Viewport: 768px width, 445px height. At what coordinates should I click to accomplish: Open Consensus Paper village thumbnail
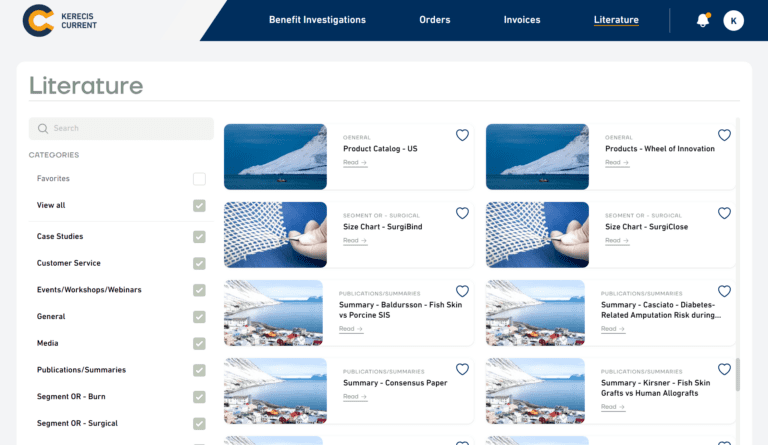pos(275,391)
